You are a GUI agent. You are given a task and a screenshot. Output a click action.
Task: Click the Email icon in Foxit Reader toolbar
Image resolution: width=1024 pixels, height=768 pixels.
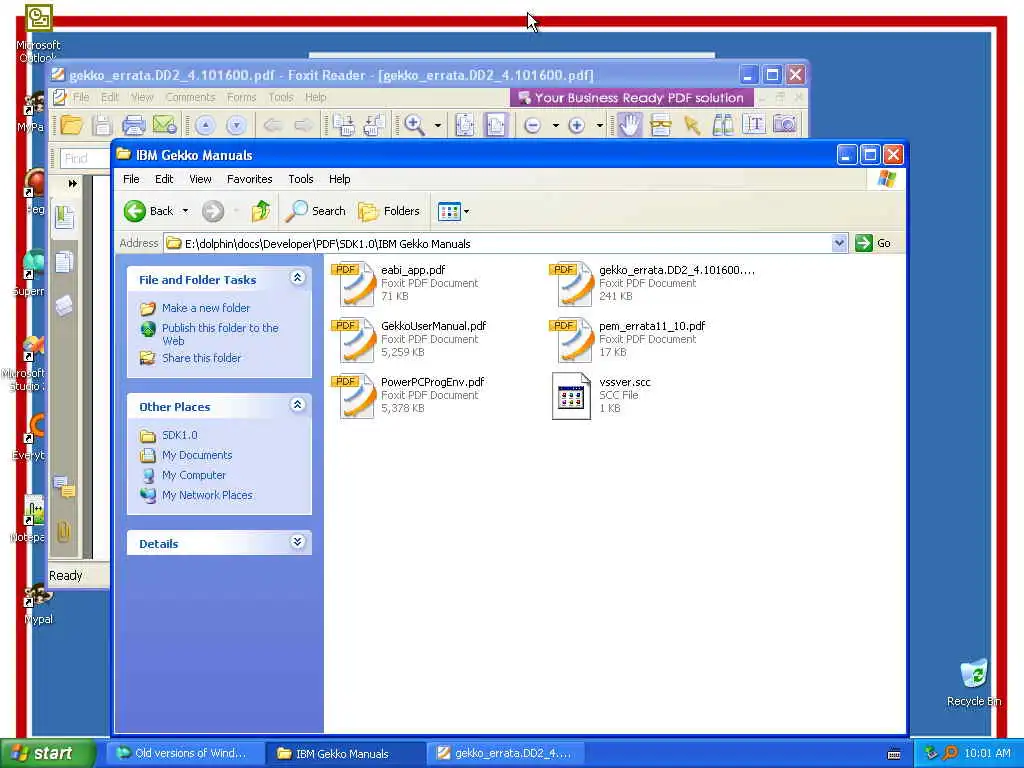165,125
